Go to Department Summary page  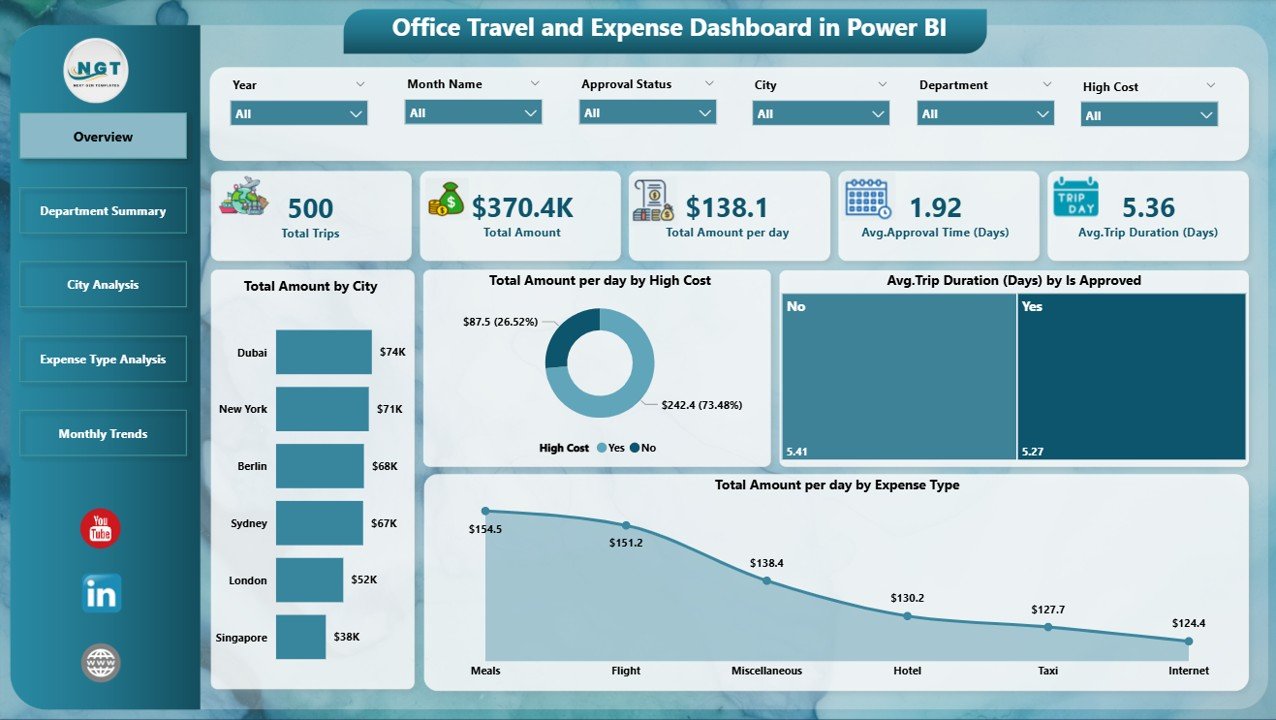point(103,211)
